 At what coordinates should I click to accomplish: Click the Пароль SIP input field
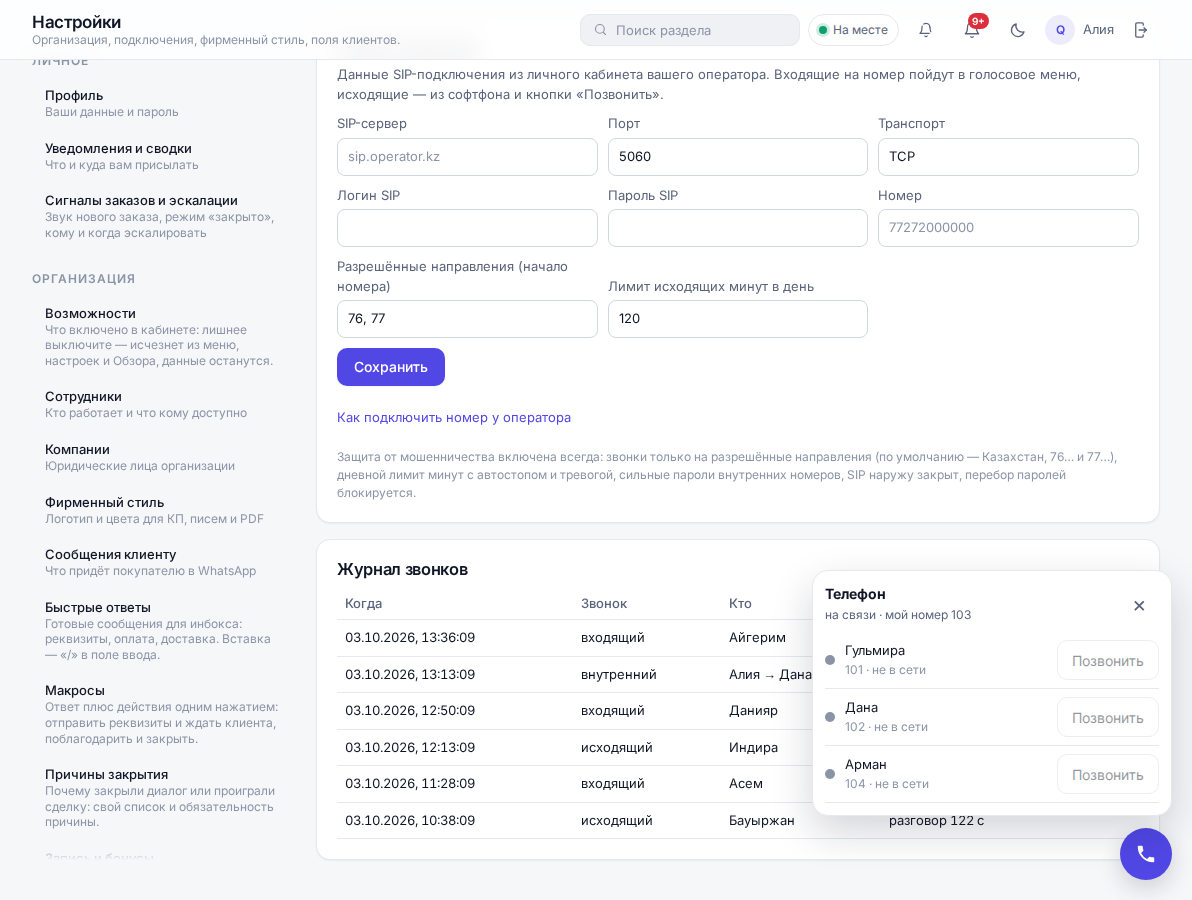click(737, 228)
